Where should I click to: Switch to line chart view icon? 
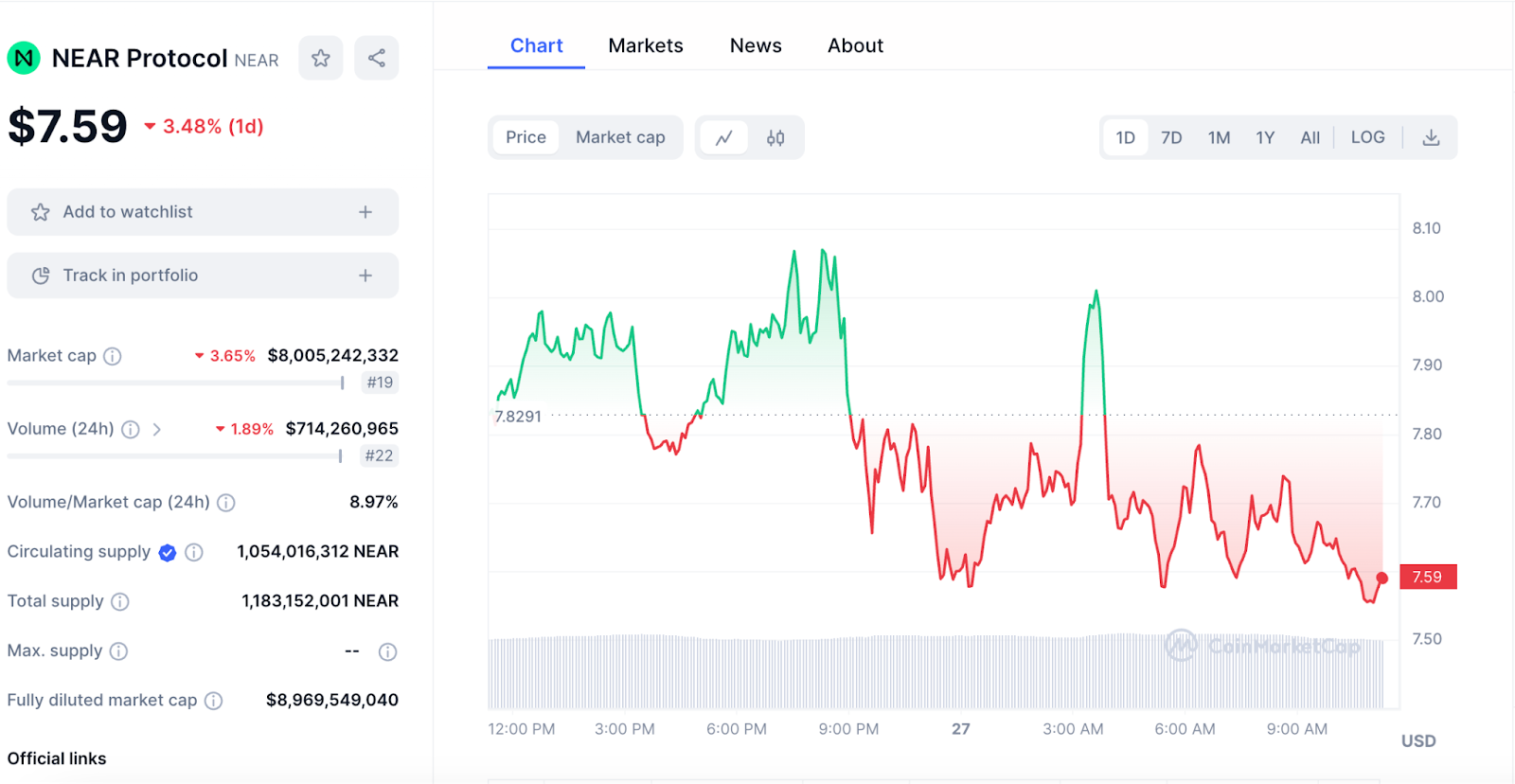[724, 138]
